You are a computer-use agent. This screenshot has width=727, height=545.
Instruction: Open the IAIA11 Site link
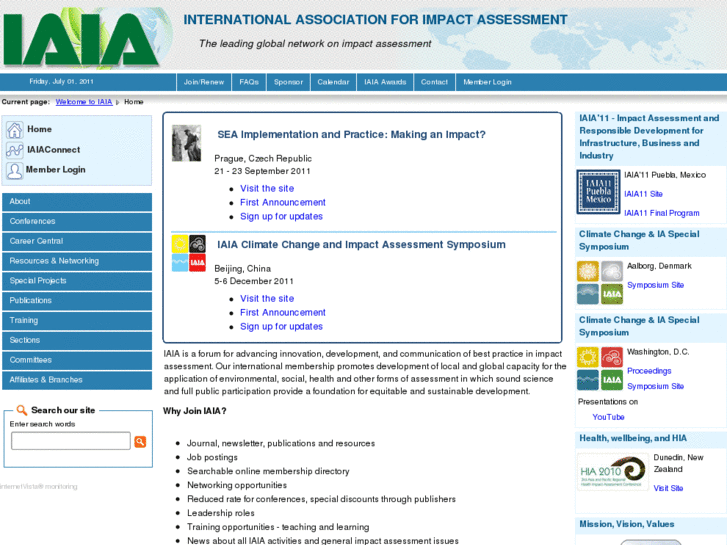tap(643, 194)
